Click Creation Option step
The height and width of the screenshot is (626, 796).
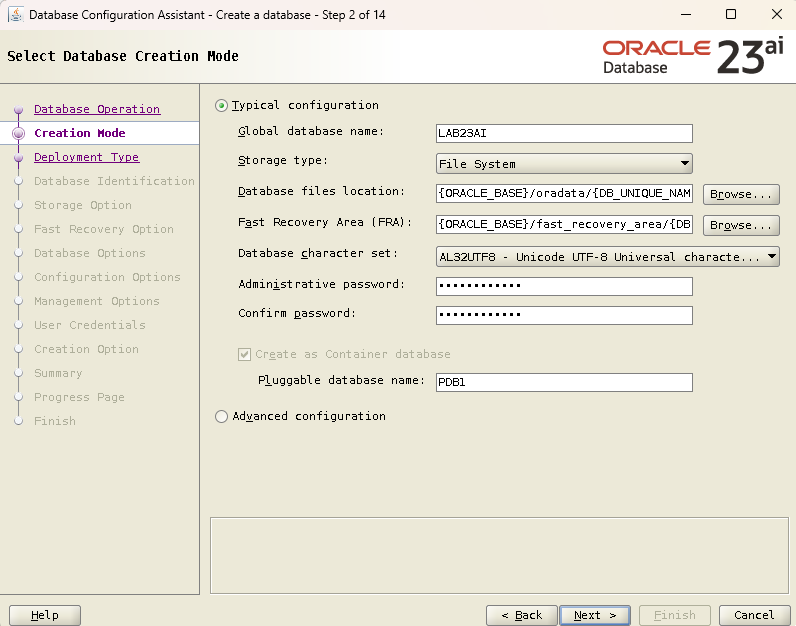tap(86, 349)
